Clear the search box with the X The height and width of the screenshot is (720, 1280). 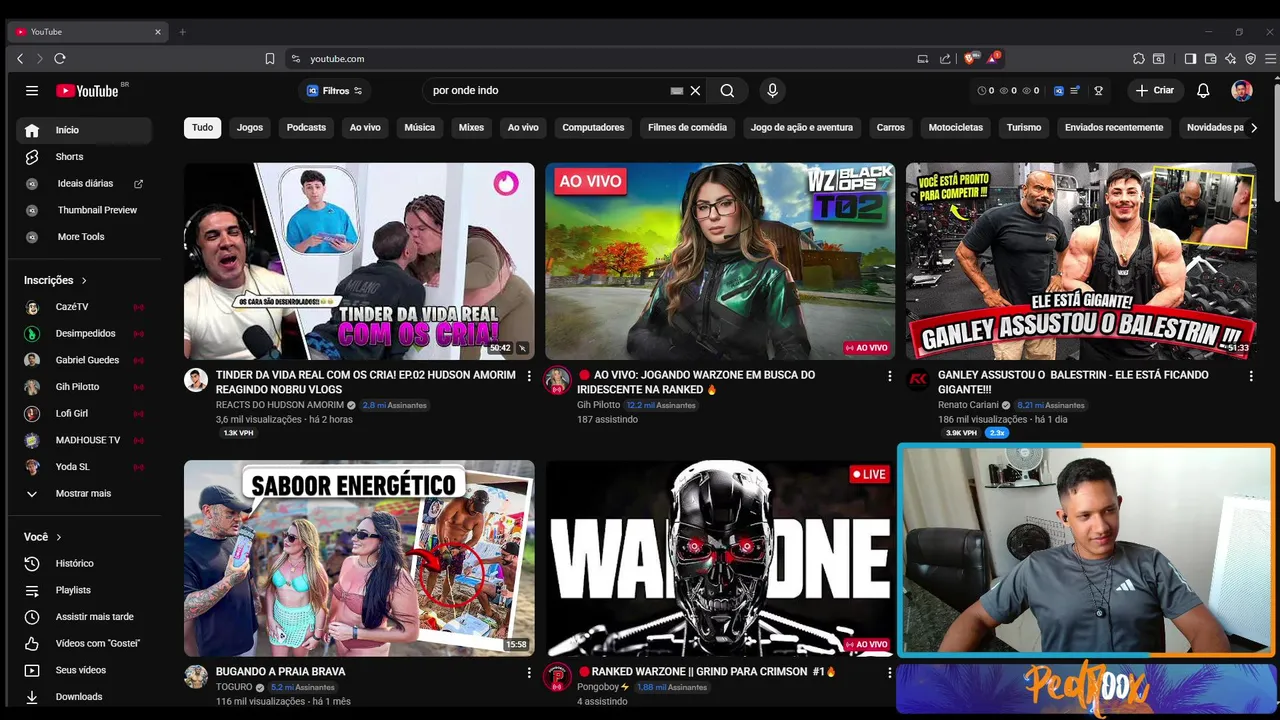click(695, 91)
